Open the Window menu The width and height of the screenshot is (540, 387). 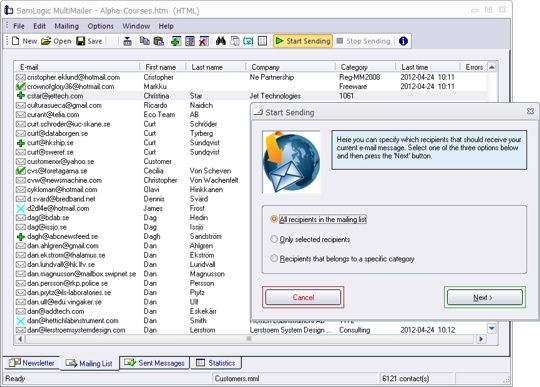coord(136,26)
